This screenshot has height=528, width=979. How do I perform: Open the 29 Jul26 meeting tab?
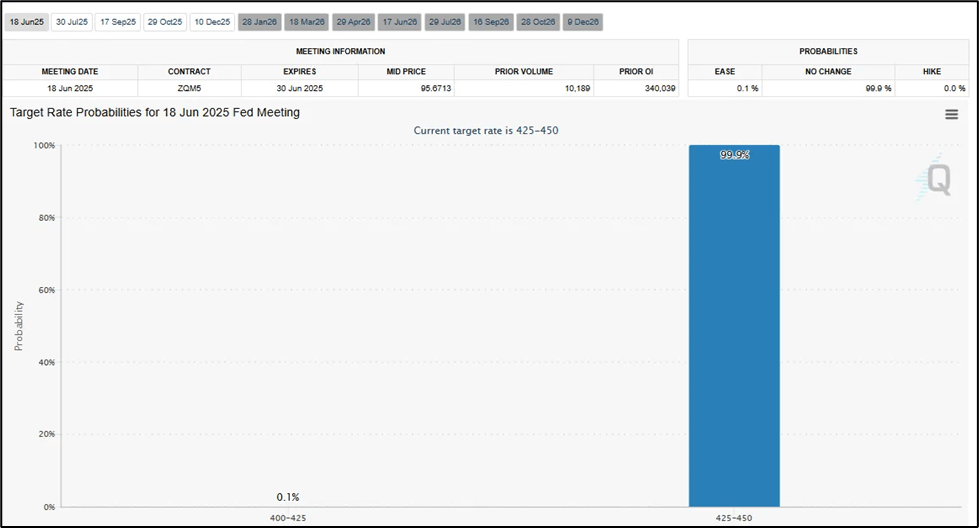[x=445, y=22]
